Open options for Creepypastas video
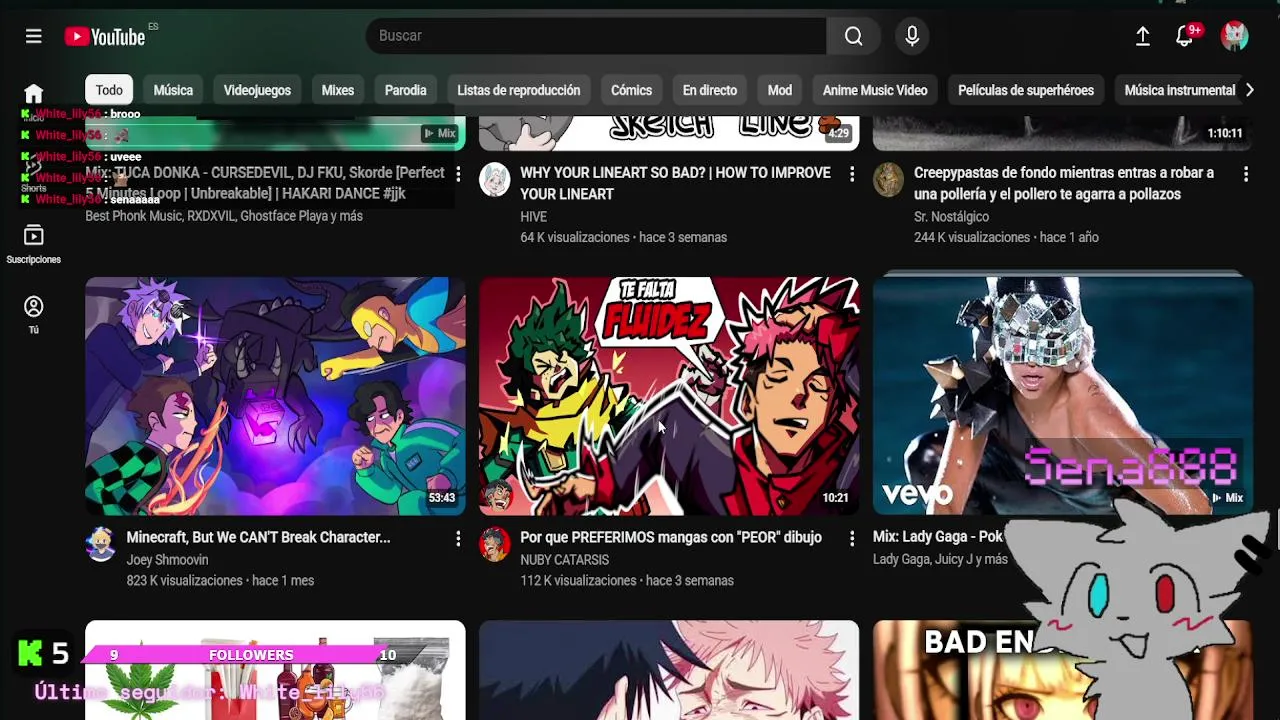Screen dimensions: 1280x720 click(x=1246, y=174)
